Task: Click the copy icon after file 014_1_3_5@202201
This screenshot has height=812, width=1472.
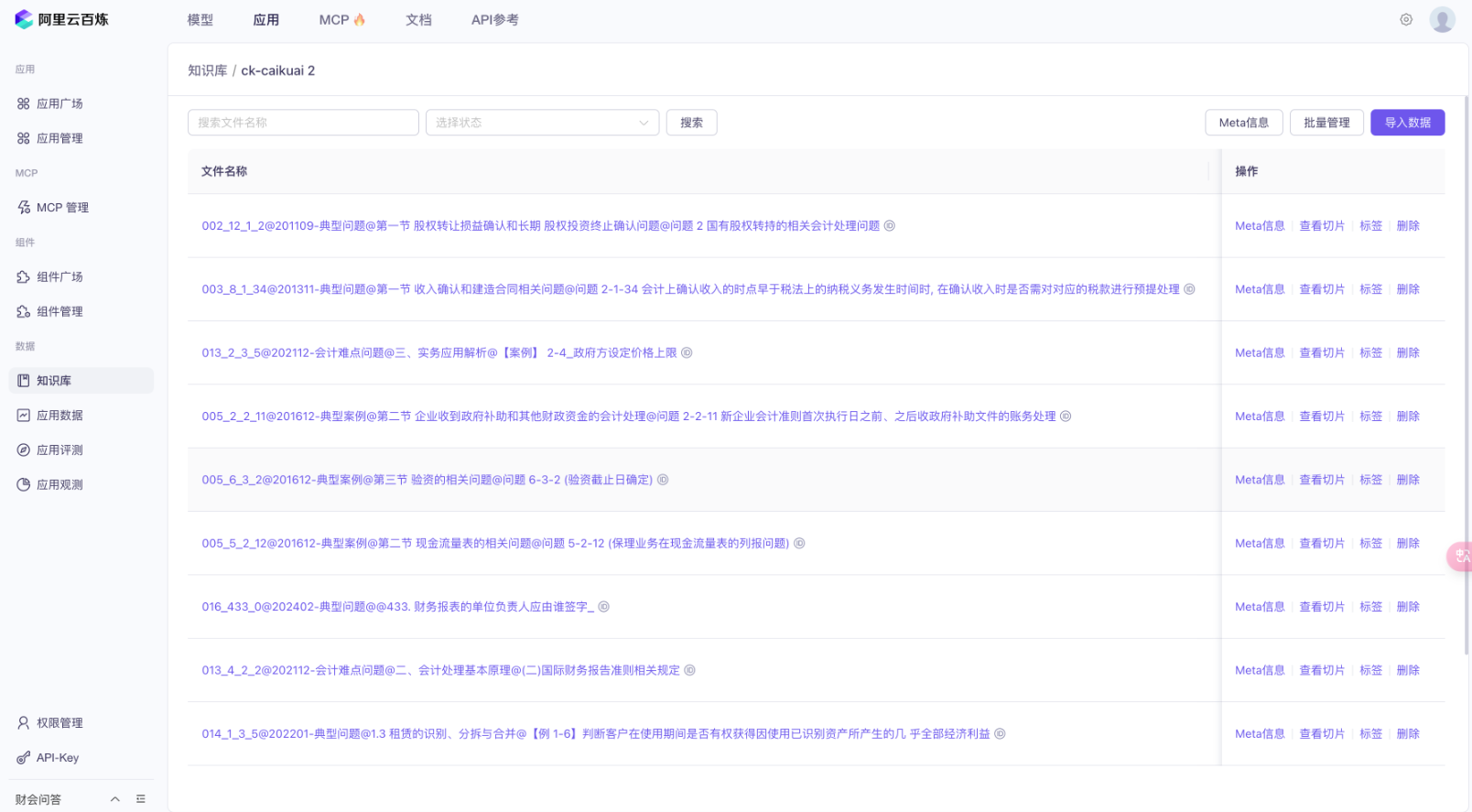Action: (x=1000, y=734)
